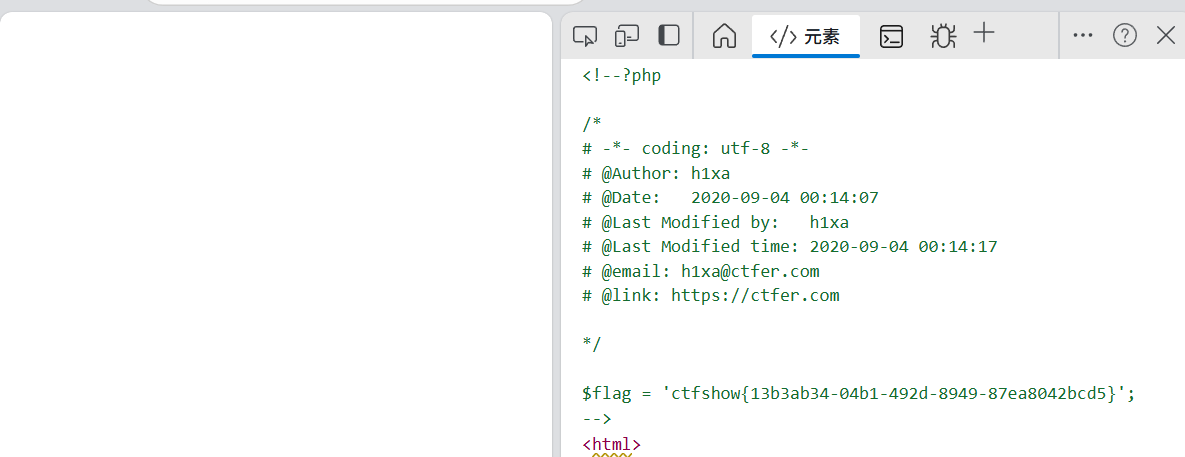
Task: Click the coding: utf-8 comment line
Action: [695, 149]
